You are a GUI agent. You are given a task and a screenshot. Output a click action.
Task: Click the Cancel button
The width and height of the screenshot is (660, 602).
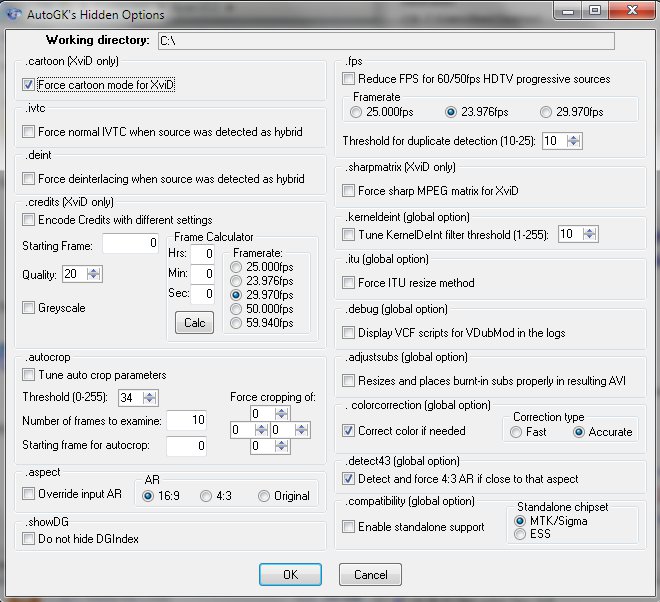tap(370, 575)
